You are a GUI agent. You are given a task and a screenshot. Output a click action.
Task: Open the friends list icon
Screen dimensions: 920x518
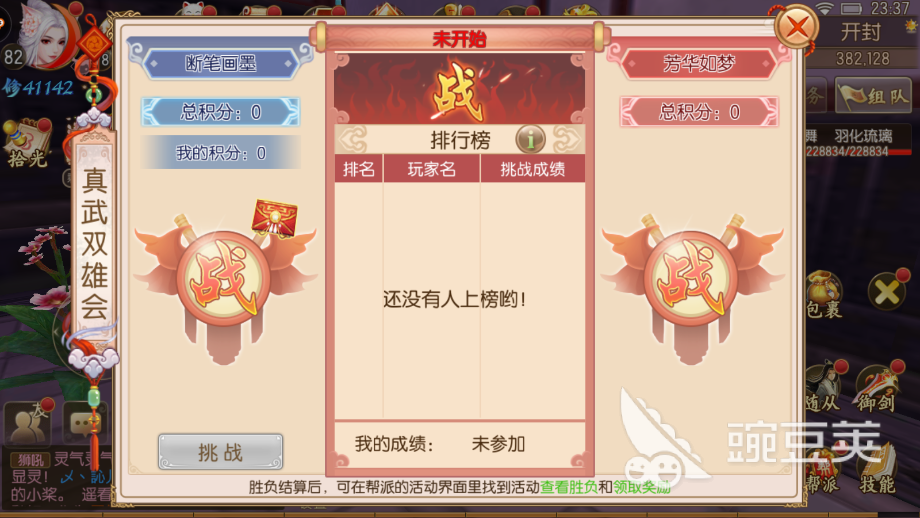tap(28, 424)
